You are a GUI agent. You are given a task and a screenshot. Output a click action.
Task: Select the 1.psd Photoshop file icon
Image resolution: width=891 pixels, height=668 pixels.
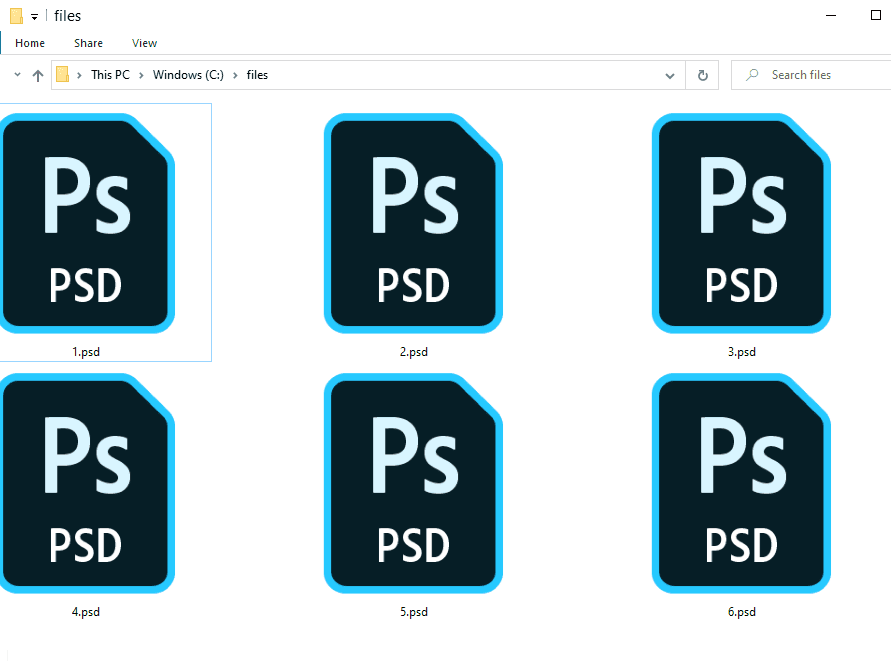coord(86,223)
